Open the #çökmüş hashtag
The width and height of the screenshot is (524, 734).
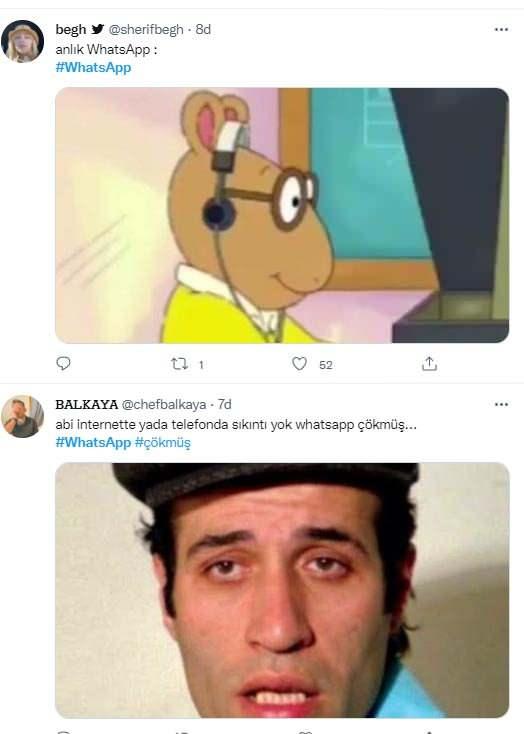point(163,442)
